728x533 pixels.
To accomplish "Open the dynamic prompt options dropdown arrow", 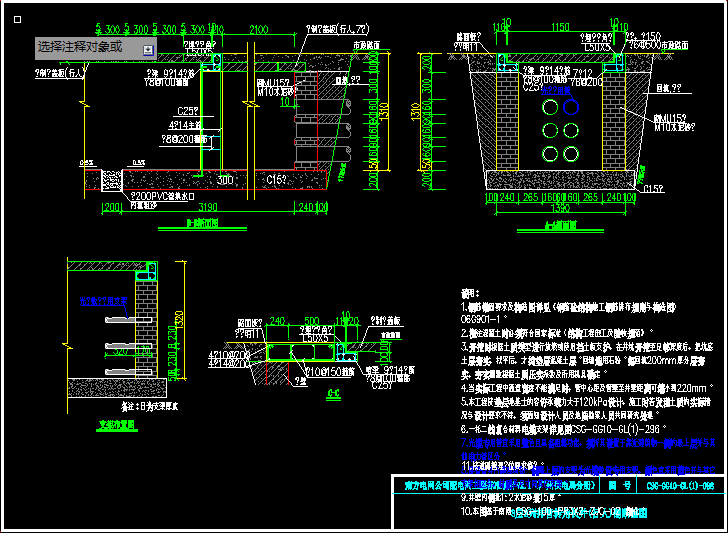I will tap(148, 49).
